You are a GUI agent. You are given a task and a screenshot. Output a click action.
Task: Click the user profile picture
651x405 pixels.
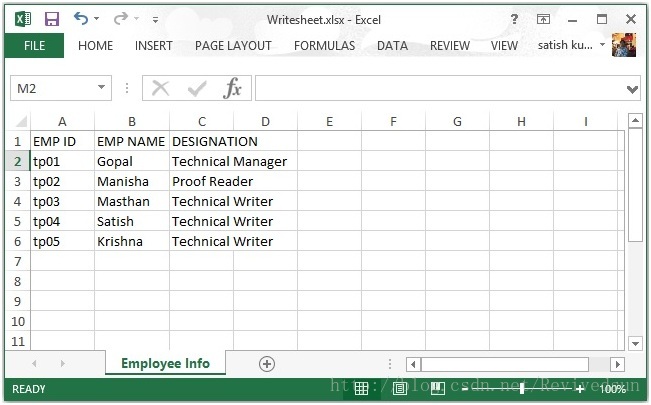(624, 45)
